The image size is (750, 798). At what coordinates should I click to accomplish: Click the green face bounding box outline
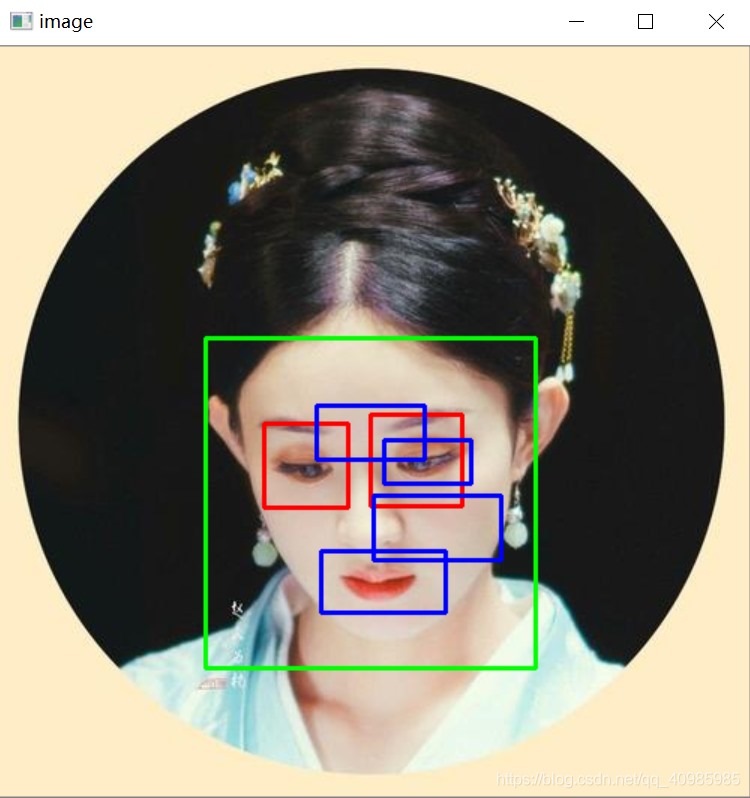(370, 502)
